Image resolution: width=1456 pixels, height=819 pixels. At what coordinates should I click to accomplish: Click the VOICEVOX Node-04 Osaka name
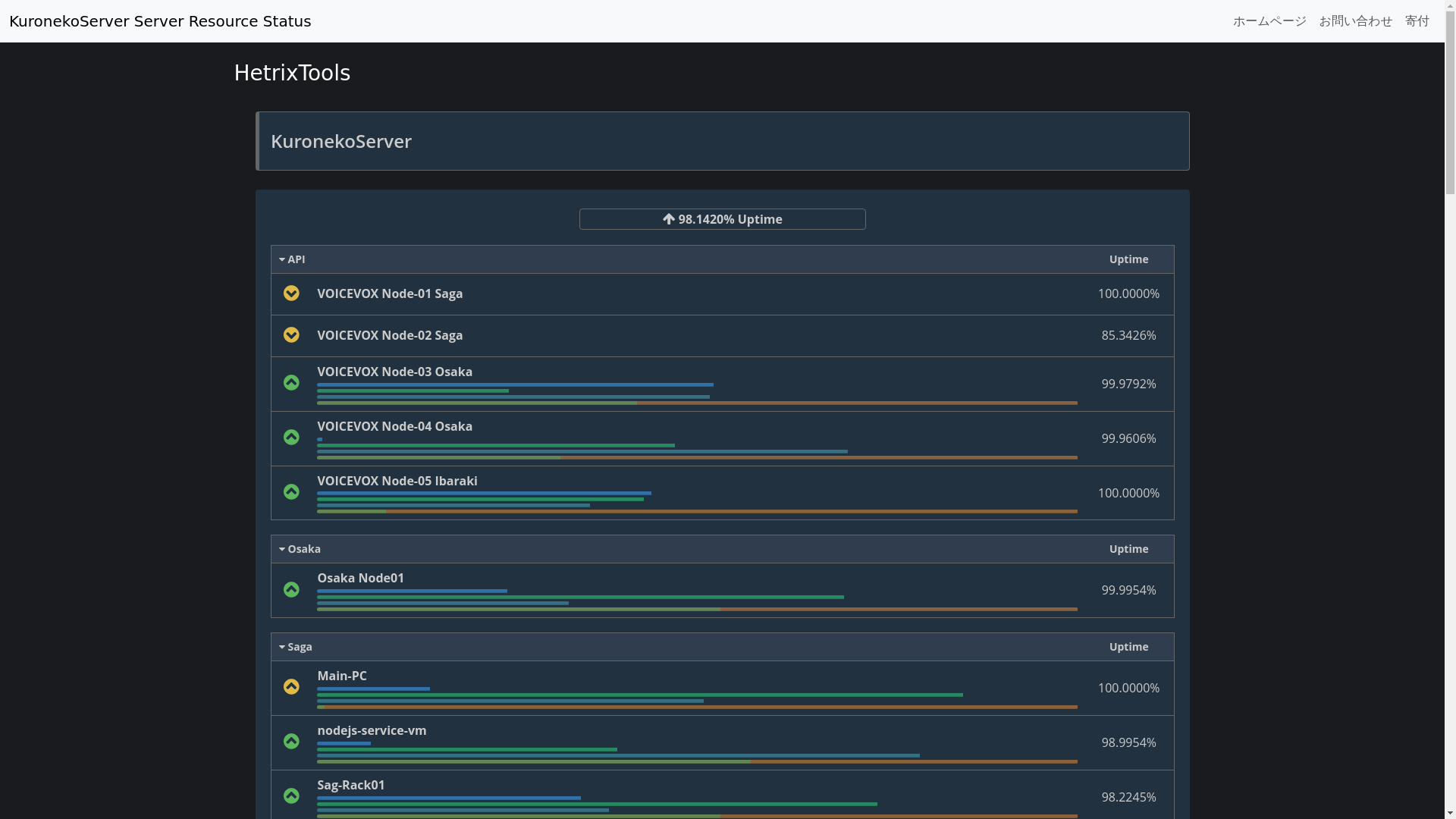394,426
